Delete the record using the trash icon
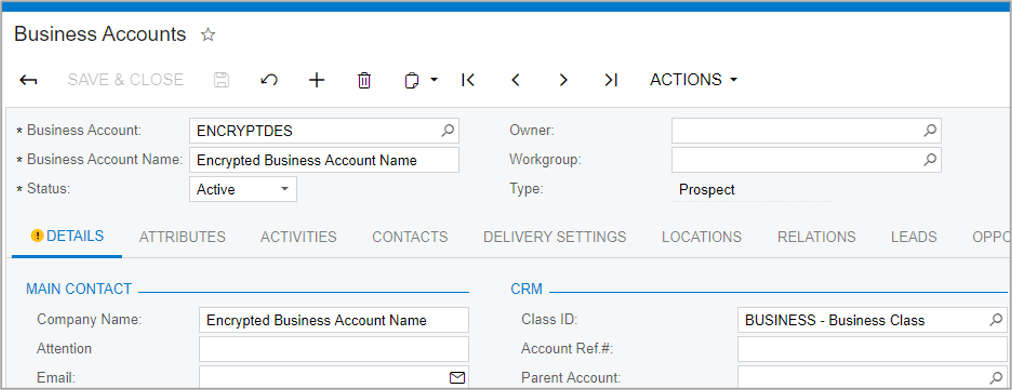Screen dimensions: 1012x390 coord(364,80)
